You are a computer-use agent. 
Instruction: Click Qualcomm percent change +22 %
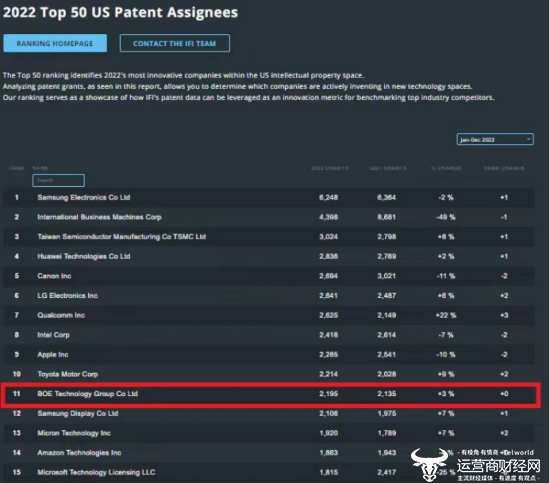click(446, 315)
